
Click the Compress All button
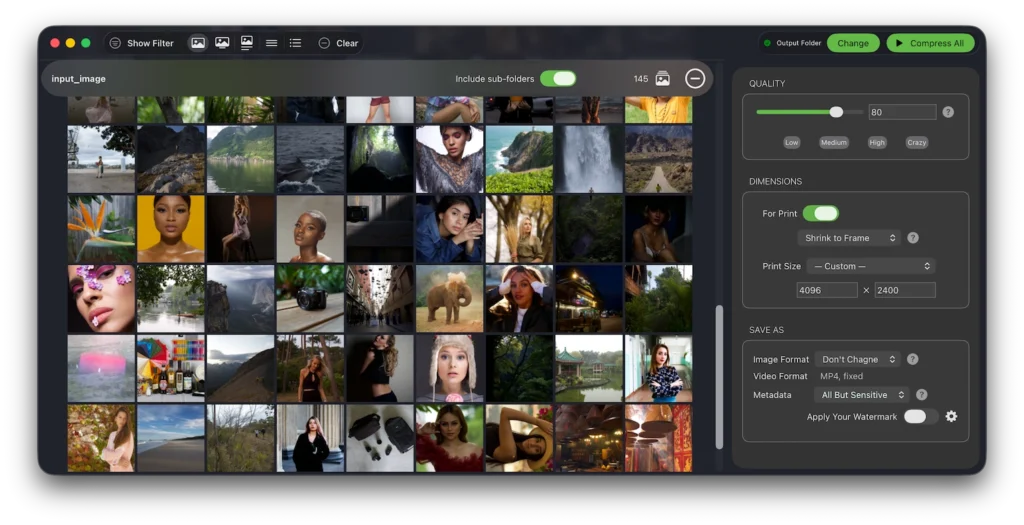click(x=931, y=43)
